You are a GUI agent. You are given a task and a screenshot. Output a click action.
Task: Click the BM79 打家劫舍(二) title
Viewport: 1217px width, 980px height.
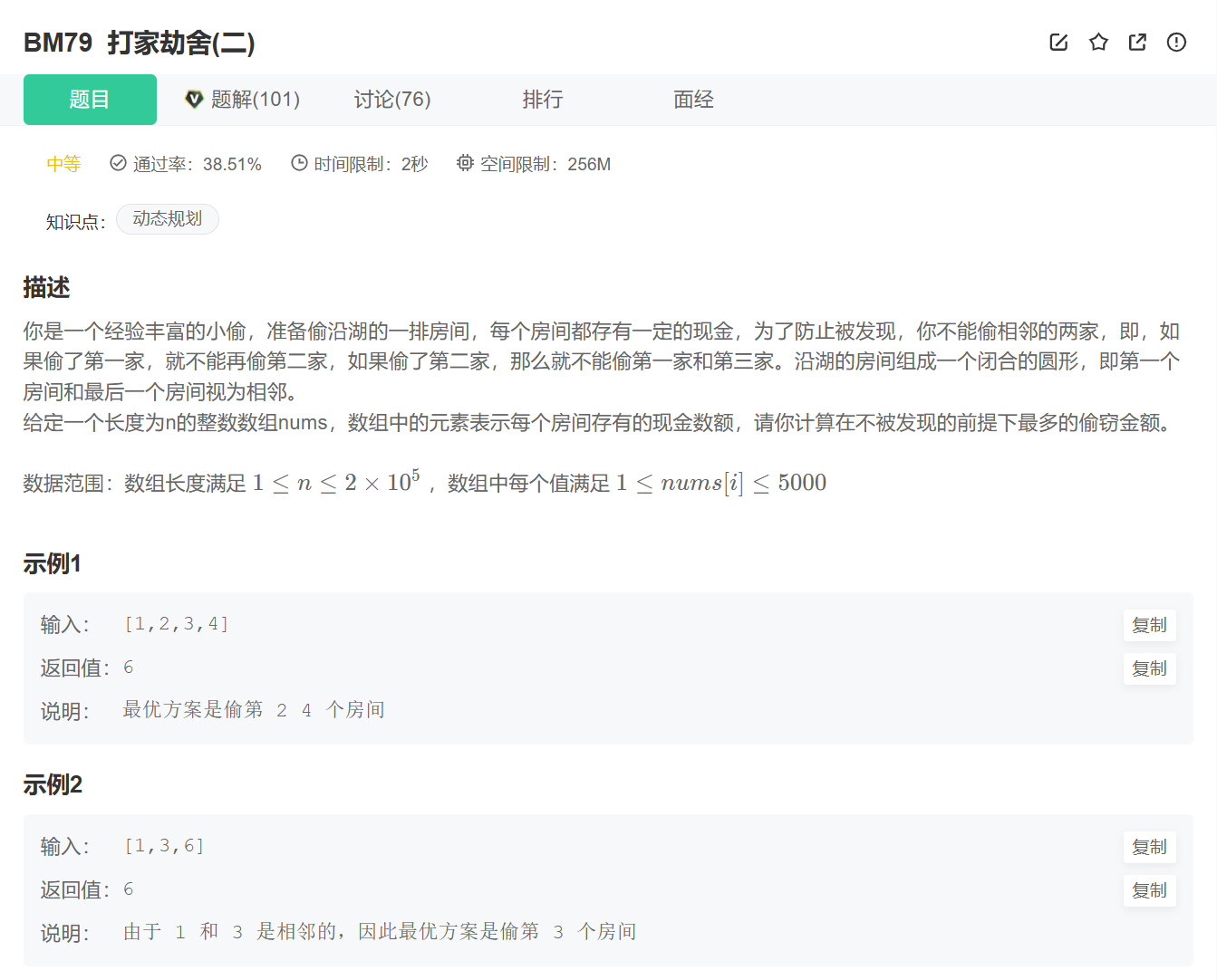[139, 43]
